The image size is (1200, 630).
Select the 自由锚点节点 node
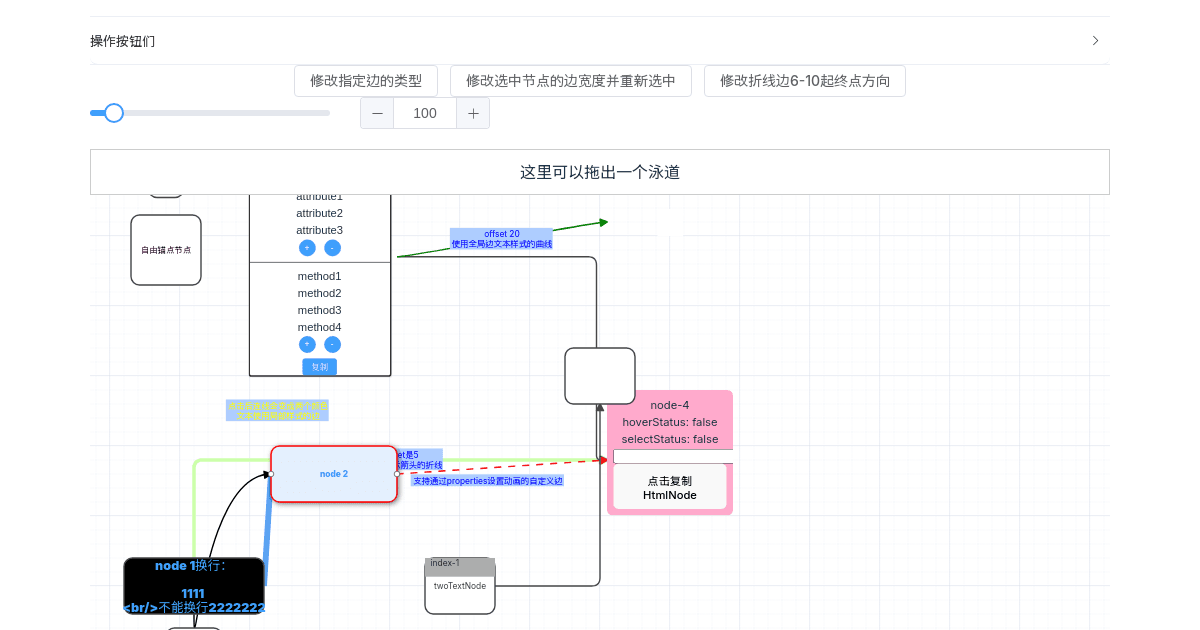tap(166, 250)
